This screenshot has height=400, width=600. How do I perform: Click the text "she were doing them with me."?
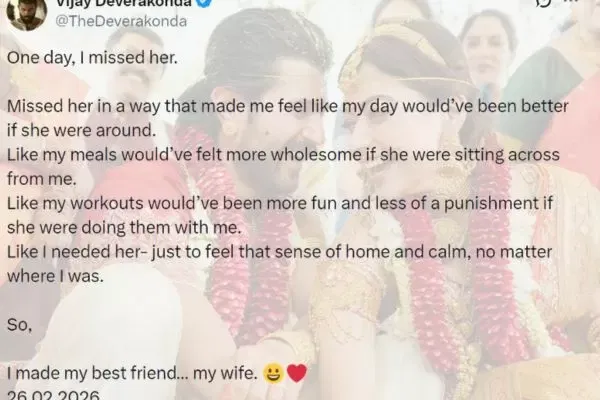click(x=124, y=227)
